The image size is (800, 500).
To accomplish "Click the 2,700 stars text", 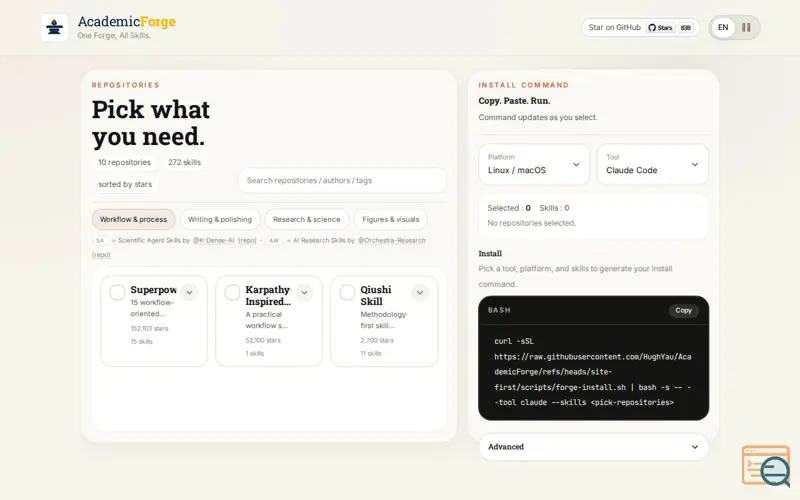I will click(x=377, y=340).
